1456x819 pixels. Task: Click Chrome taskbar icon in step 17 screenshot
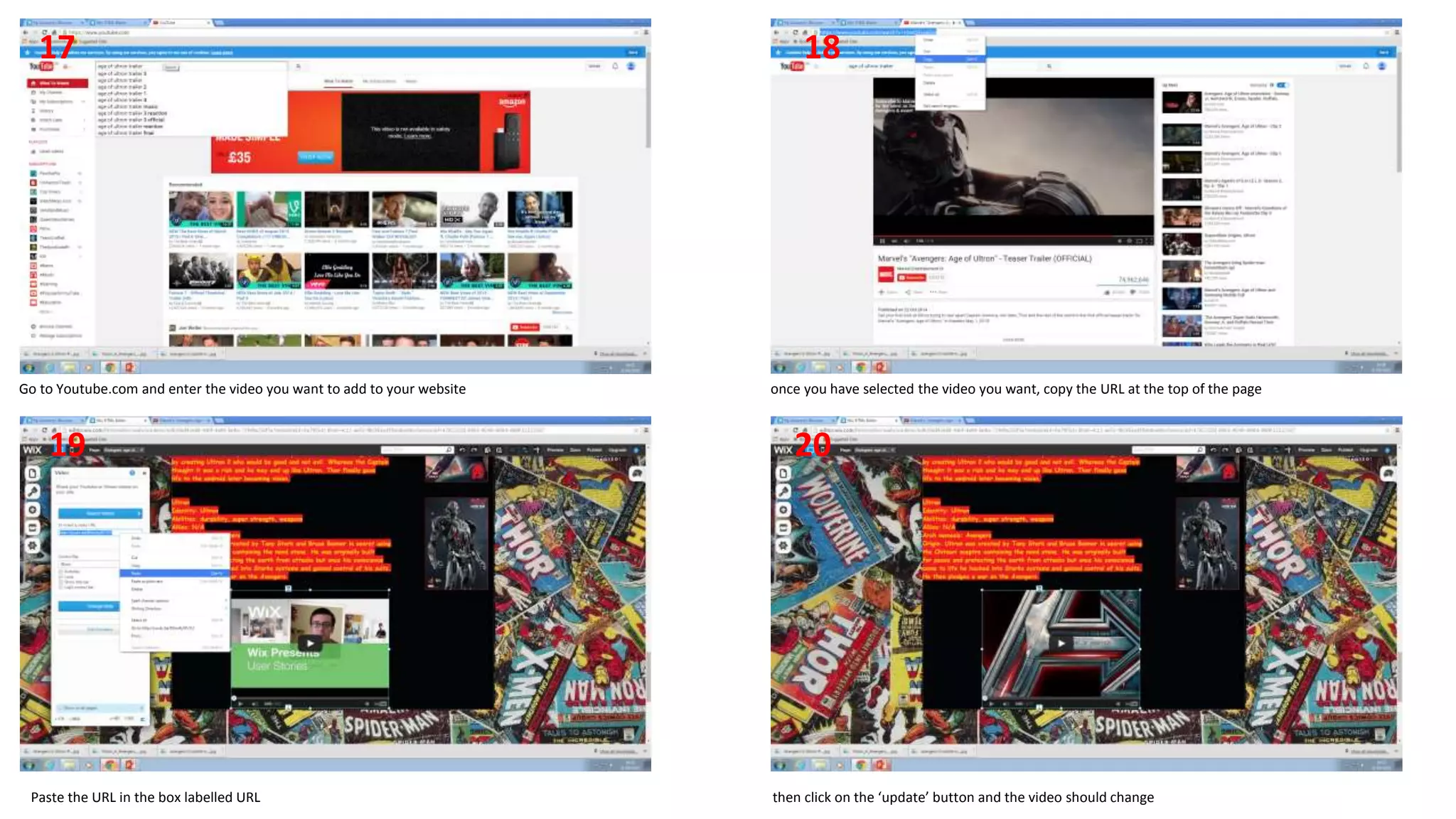tap(109, 368)
